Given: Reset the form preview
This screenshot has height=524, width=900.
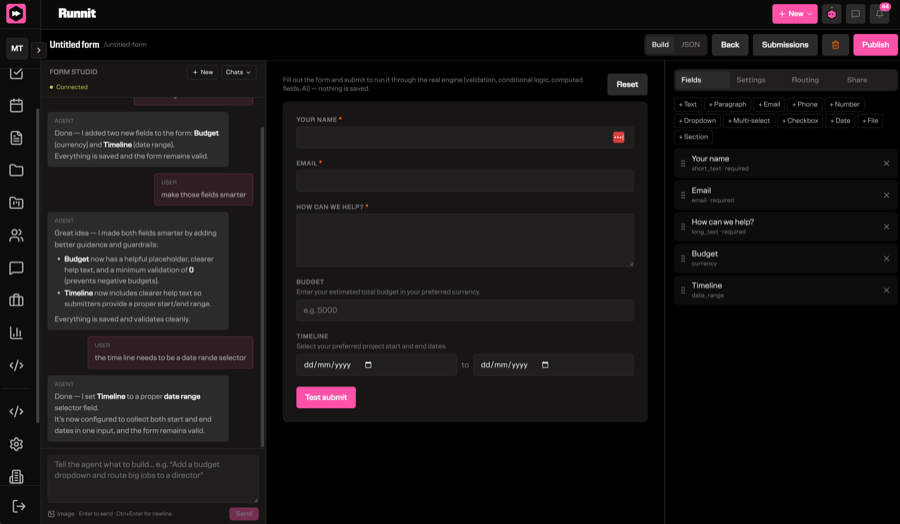Looking at the screenshot, I should 627,84.
